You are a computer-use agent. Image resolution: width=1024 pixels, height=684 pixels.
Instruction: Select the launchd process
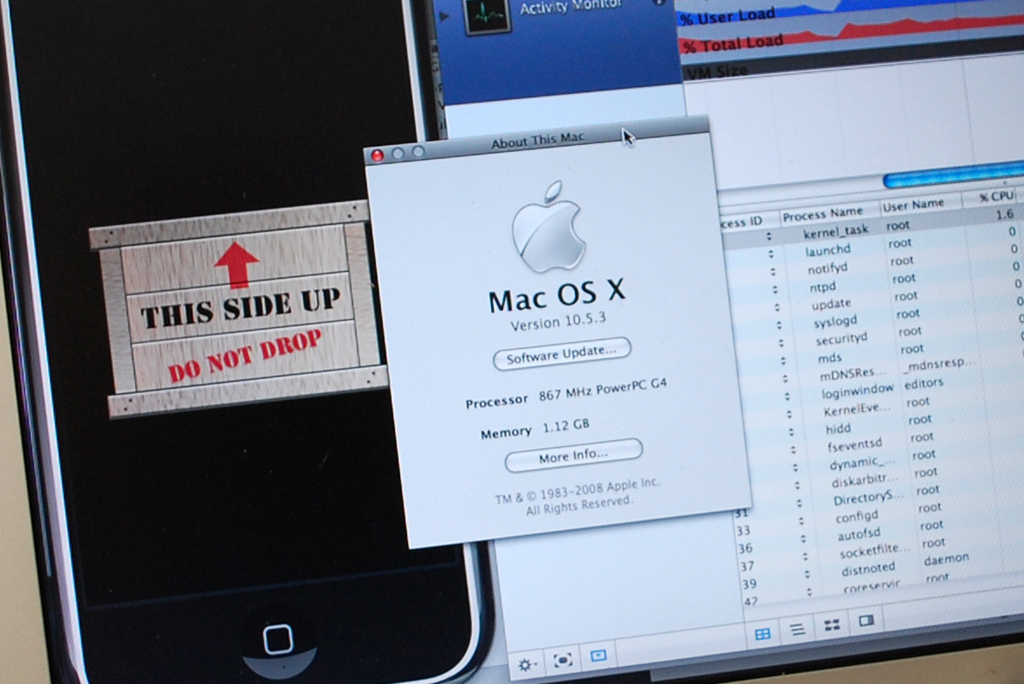(x=827, y=251)
